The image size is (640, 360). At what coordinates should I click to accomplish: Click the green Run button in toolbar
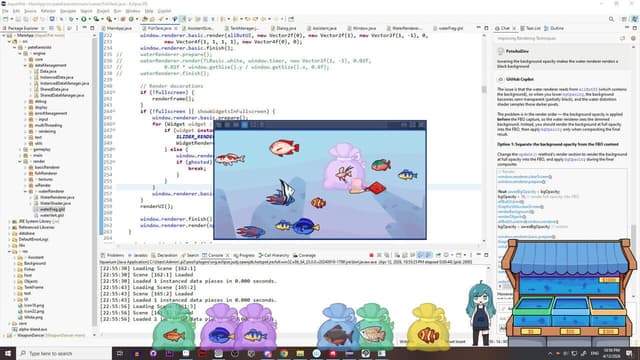[x=84, y=19]
